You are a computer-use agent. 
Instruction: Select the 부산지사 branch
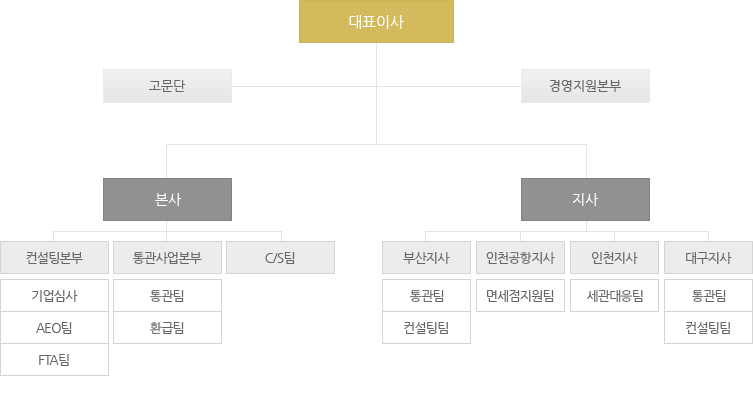click(426, 258)
